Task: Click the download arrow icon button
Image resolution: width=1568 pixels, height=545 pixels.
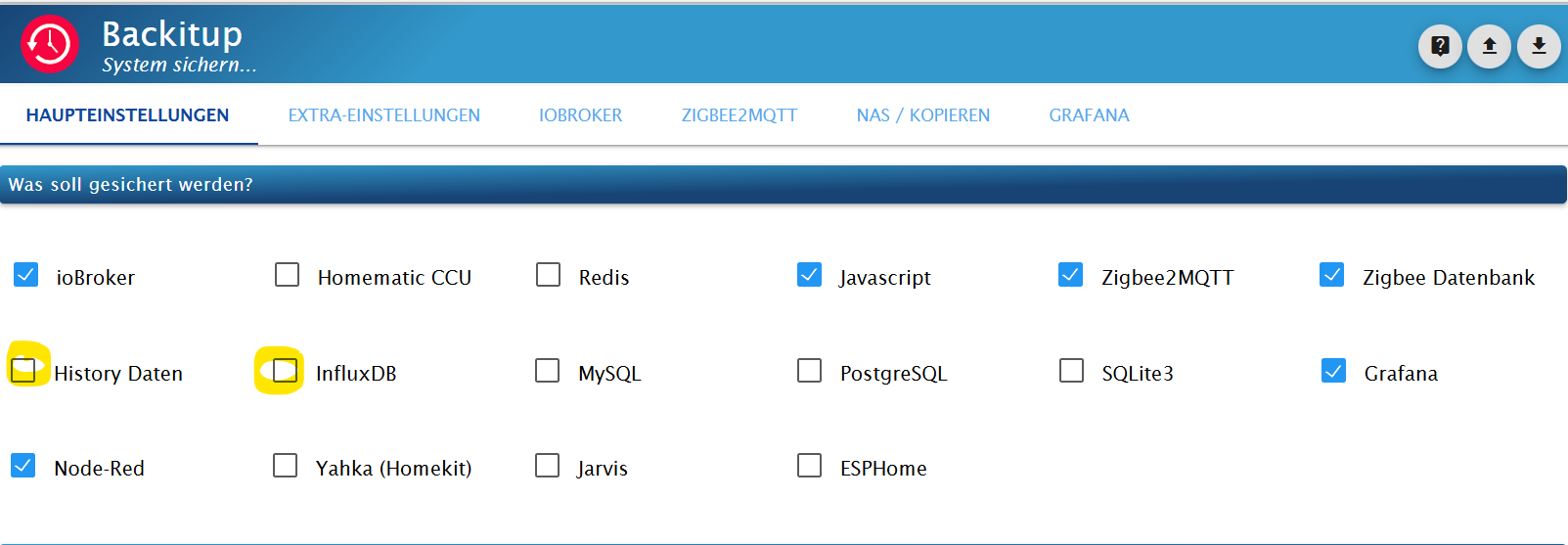Action: (1539, 46)
